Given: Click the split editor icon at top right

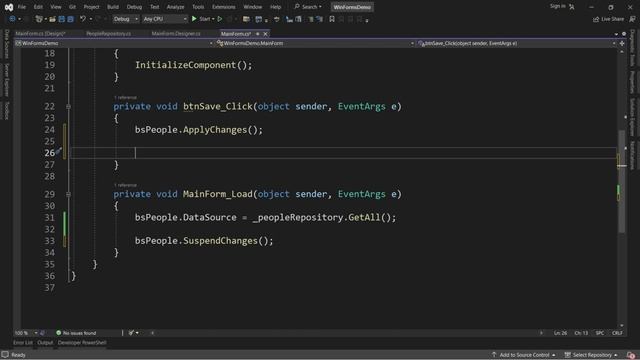Looking at the screenshot, I should [x=622, y=43].
